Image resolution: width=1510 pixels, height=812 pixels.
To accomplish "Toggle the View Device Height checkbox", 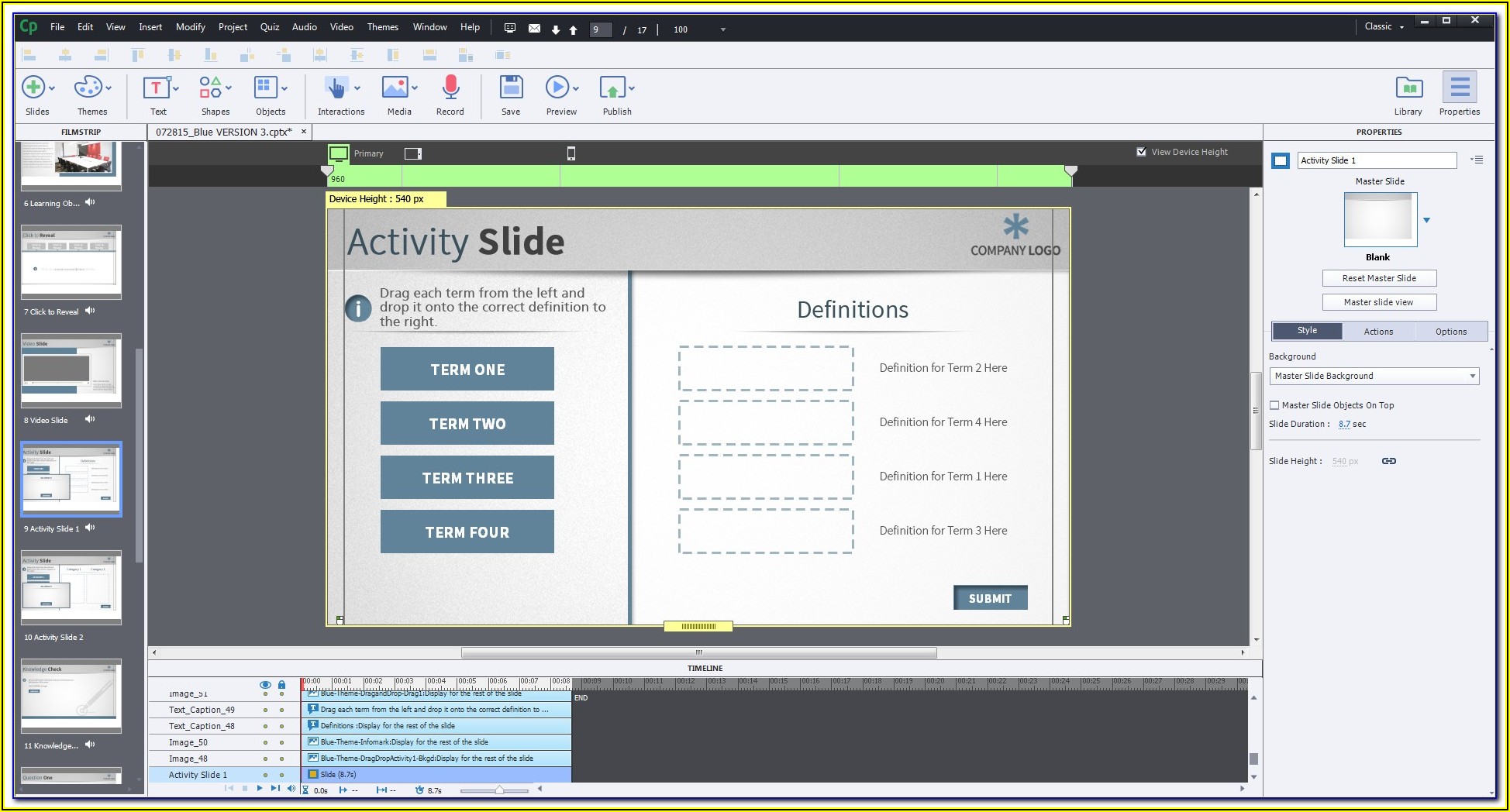I will click(1141, 152).
